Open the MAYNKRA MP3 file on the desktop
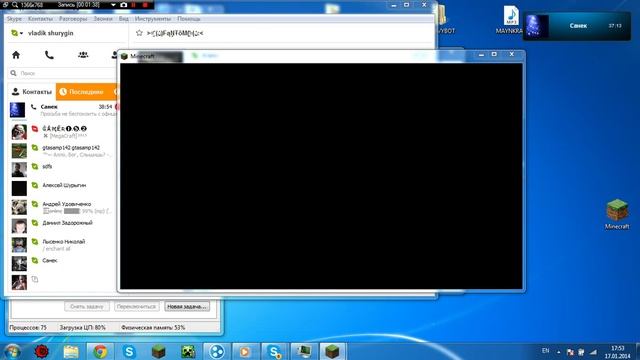 (510, 20)
